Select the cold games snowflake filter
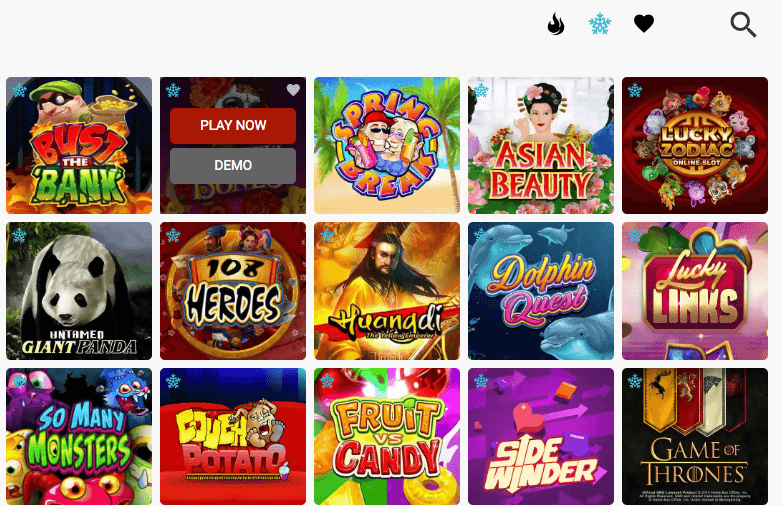The image size is (782, 506). coord(599,23)
